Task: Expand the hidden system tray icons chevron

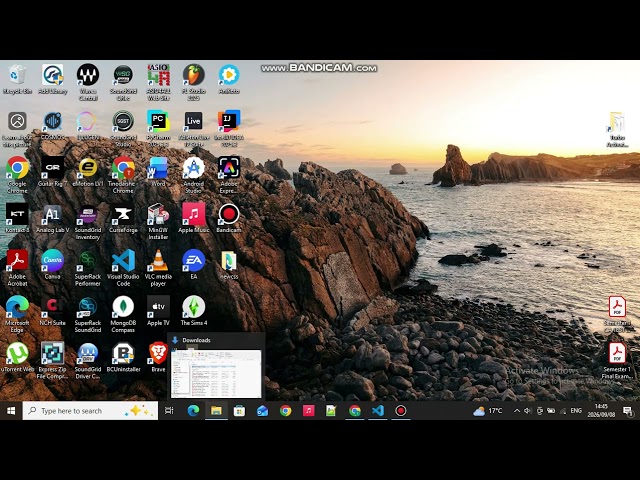Action: tap(517, 411)
